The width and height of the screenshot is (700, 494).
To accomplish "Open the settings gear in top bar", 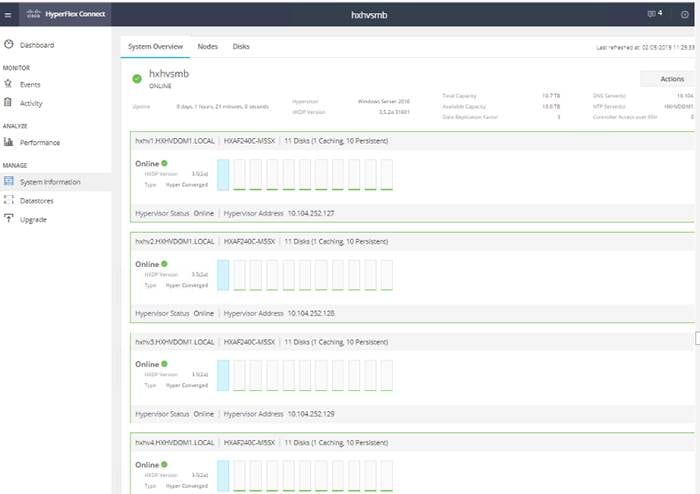I will [684, 15].
